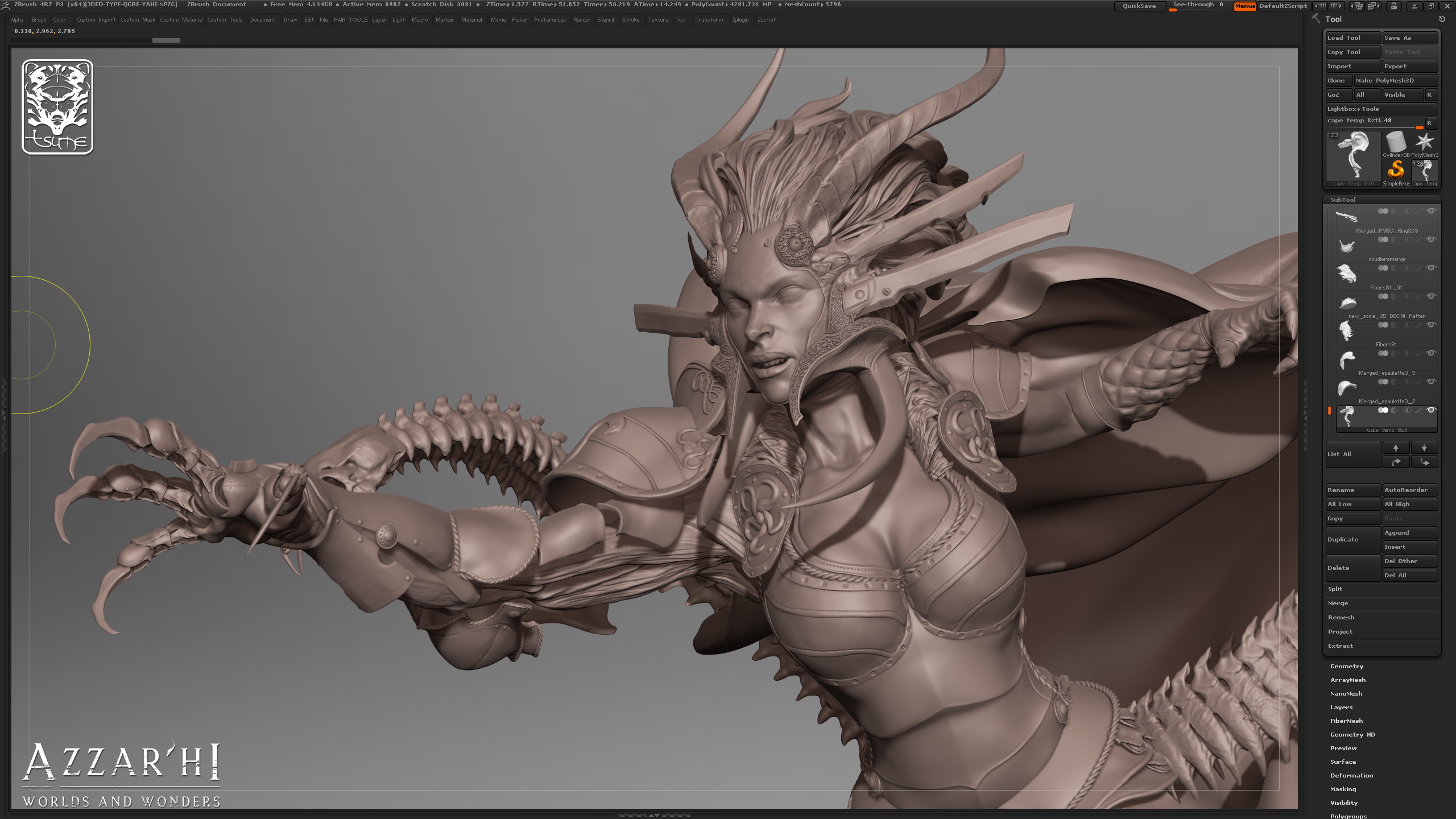Toggle polypaint brush on Fibers81 subtool
Screen dimensions: 1456x819
[x=1419, y=325]
